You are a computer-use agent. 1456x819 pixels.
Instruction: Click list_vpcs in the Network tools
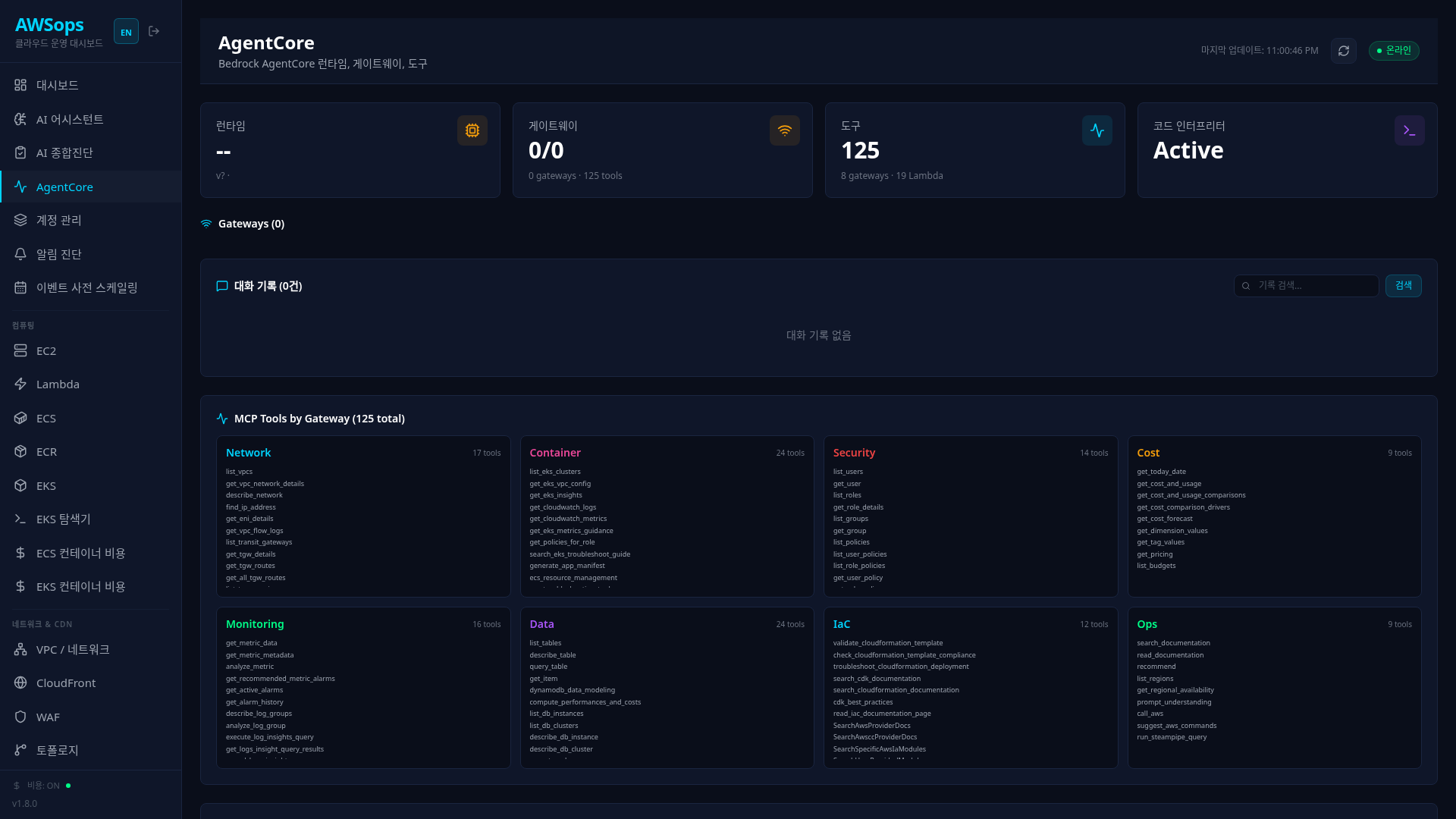[x=239, y=472]
